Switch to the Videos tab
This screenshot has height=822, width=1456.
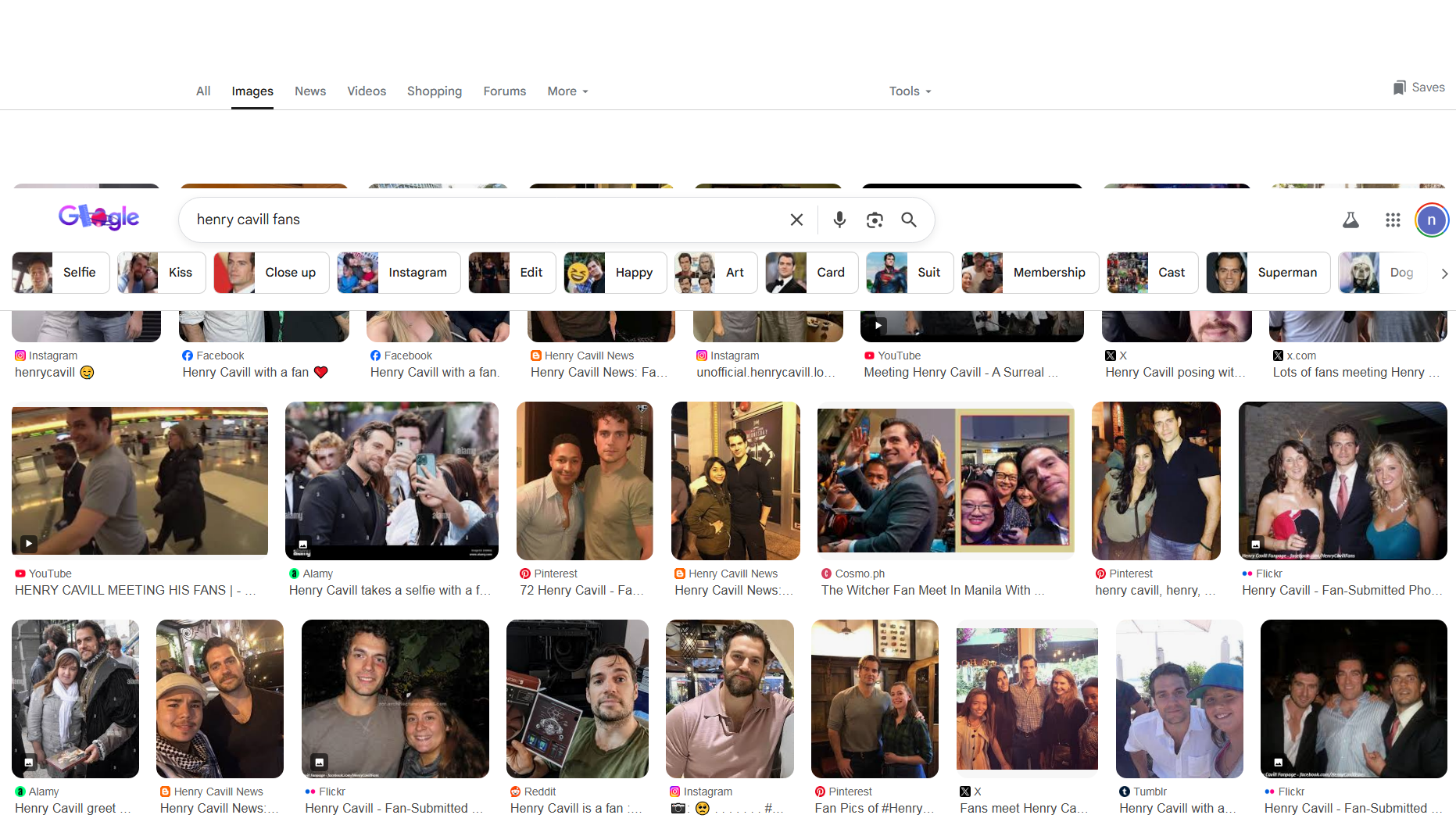pyautogui.click(x=367, y=91)
